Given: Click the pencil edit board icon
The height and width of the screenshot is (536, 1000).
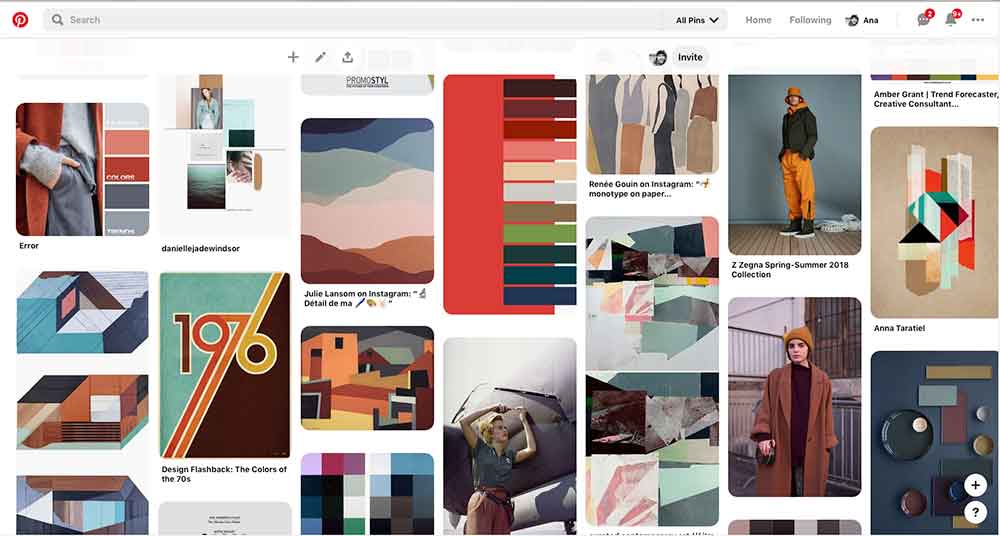Looking at the screenshot, I should (x=320, y=57).
